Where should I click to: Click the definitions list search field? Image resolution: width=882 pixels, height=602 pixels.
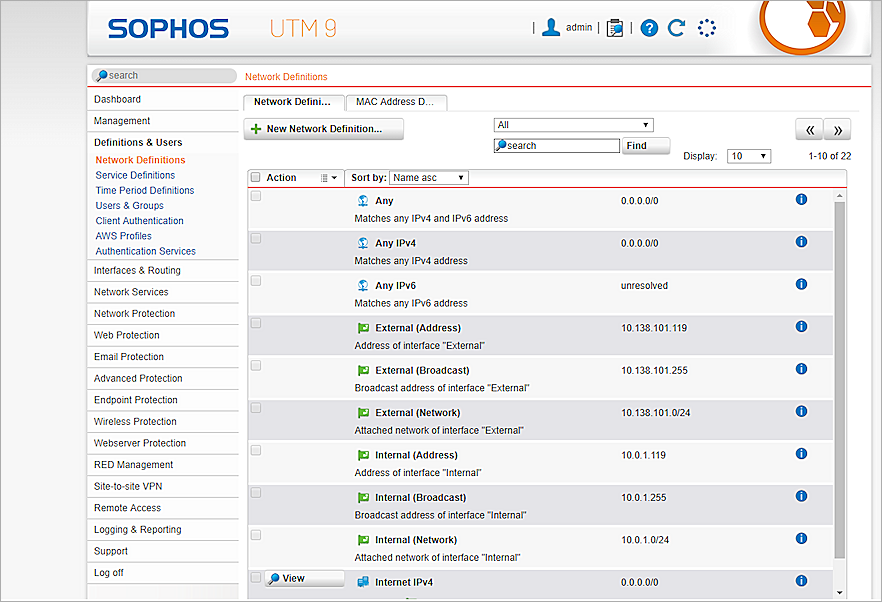557,146
